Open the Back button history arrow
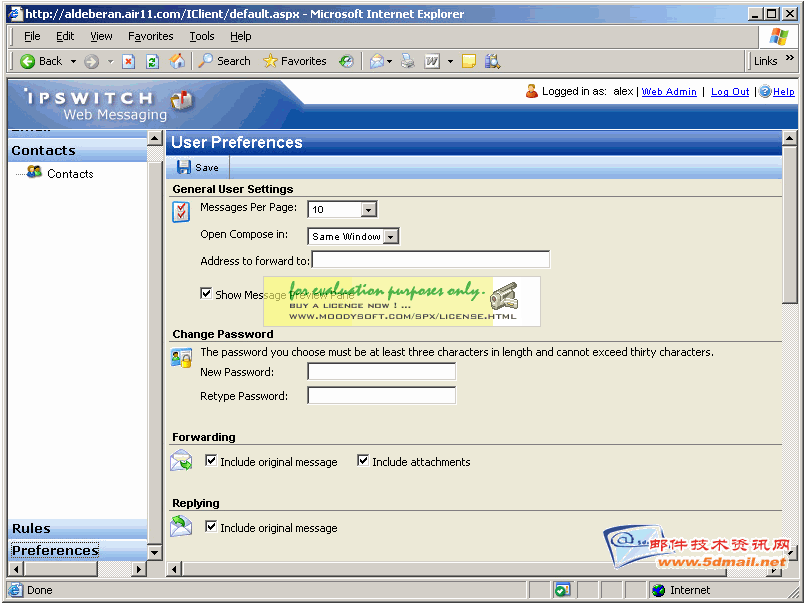804x603 pixels. coord(73,61)
